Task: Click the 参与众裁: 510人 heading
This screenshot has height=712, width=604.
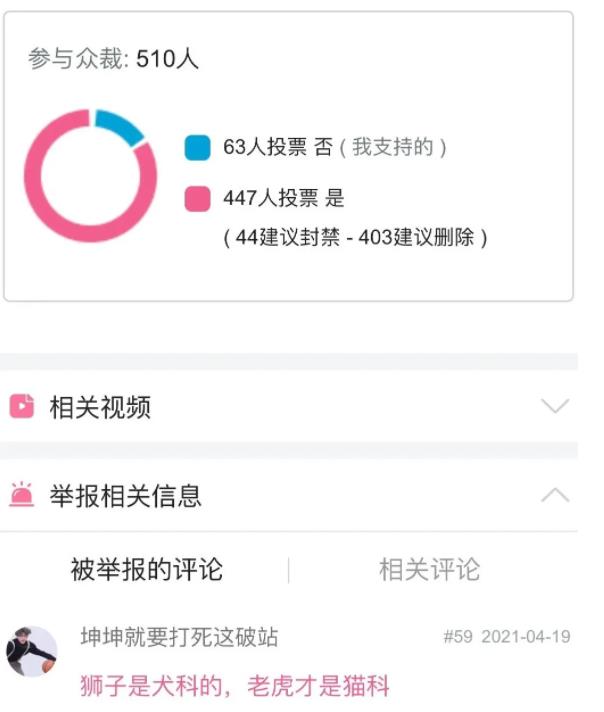Action: [113, 58]
